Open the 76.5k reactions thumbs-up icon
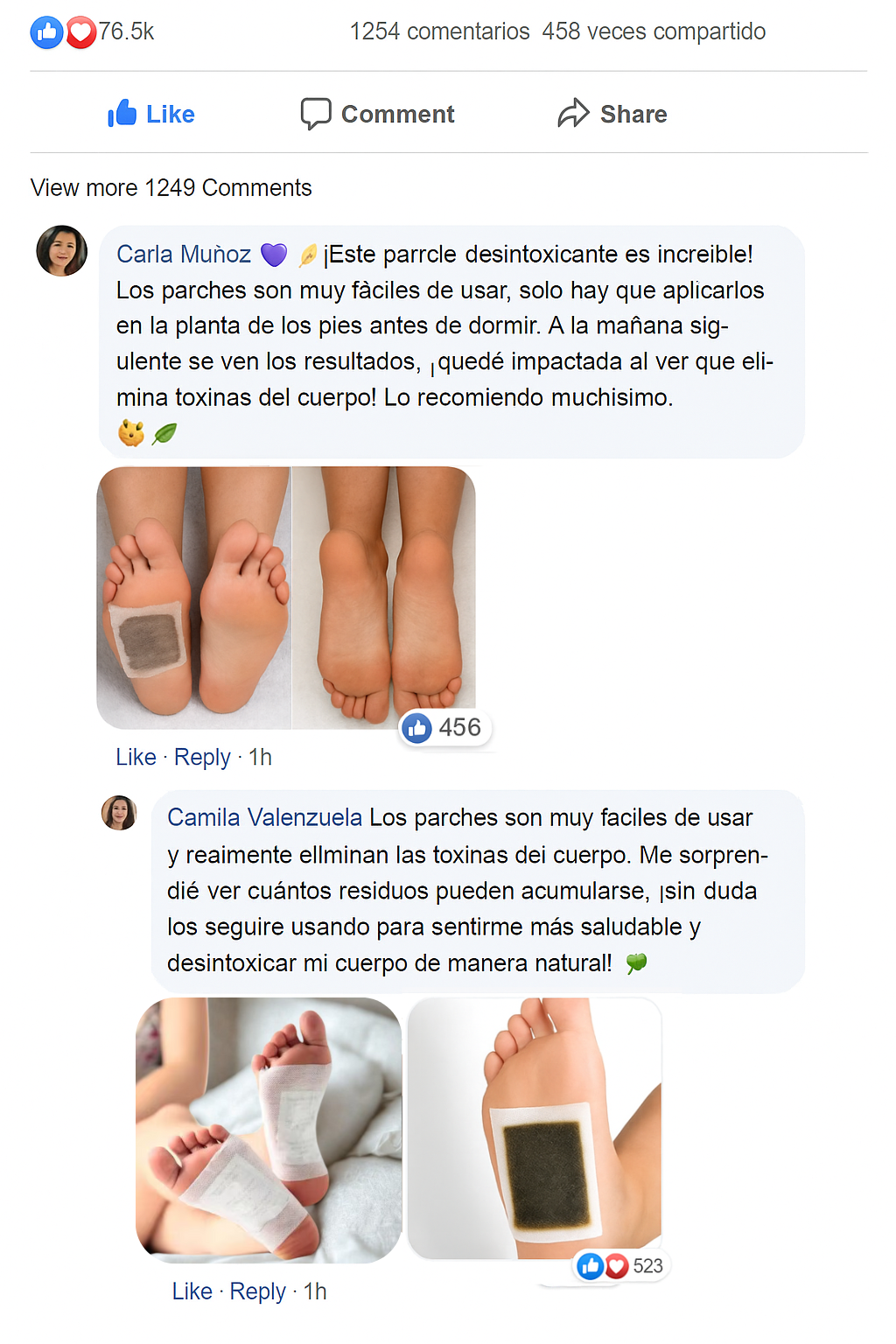The width and height of the screenshot is (896, 1344). 47,32
